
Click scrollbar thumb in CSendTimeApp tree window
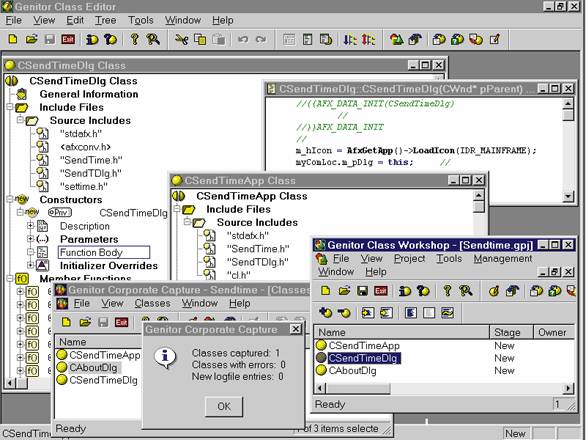479,207
